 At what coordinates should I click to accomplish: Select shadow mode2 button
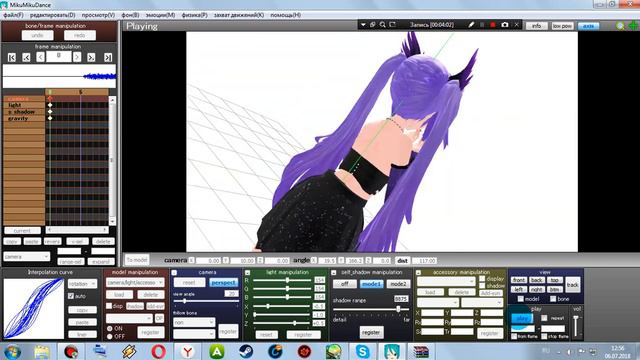tap(398, 284)
